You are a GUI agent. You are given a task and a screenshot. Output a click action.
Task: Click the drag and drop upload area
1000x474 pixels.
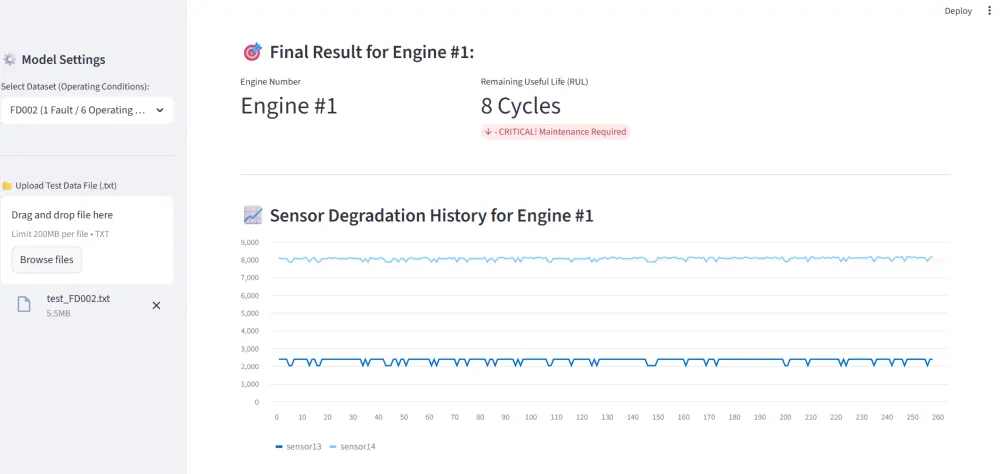tap(87, 224)
